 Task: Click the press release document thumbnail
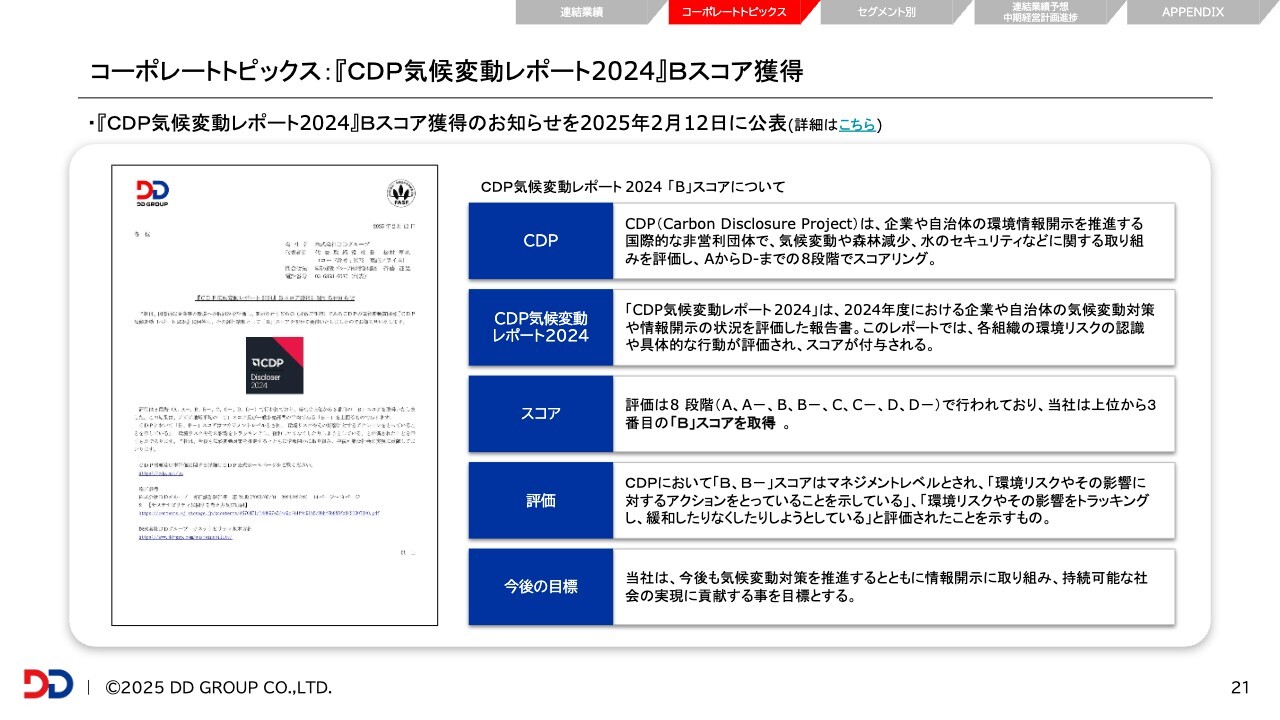(274, 395)
